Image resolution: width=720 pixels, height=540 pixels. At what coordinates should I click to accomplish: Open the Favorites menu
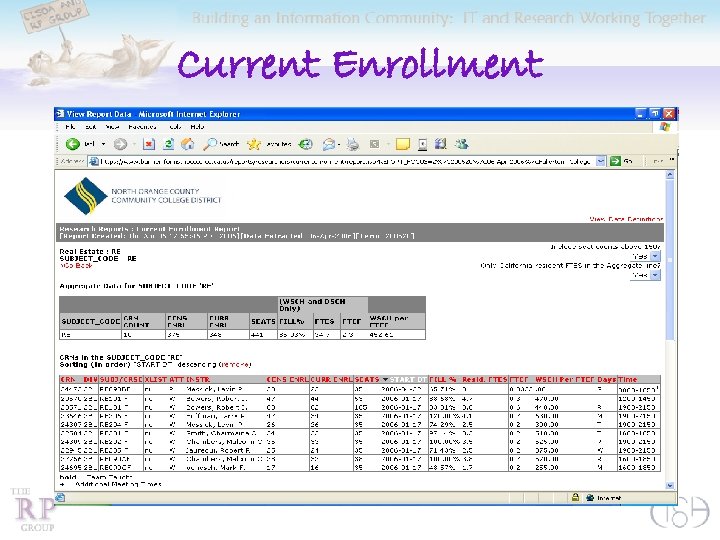(142, 127)
